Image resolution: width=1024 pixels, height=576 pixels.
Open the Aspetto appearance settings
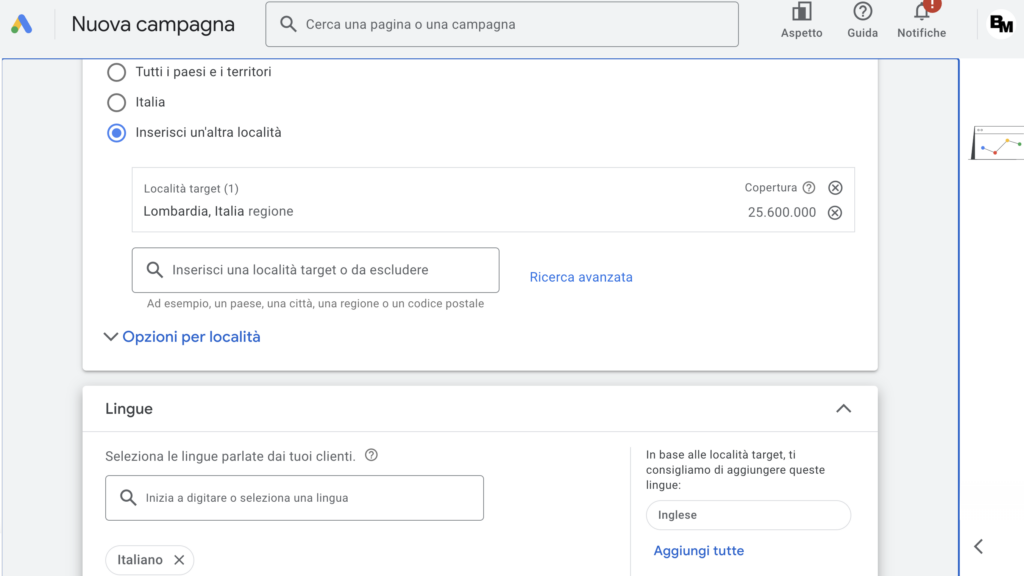click(801, 21)
